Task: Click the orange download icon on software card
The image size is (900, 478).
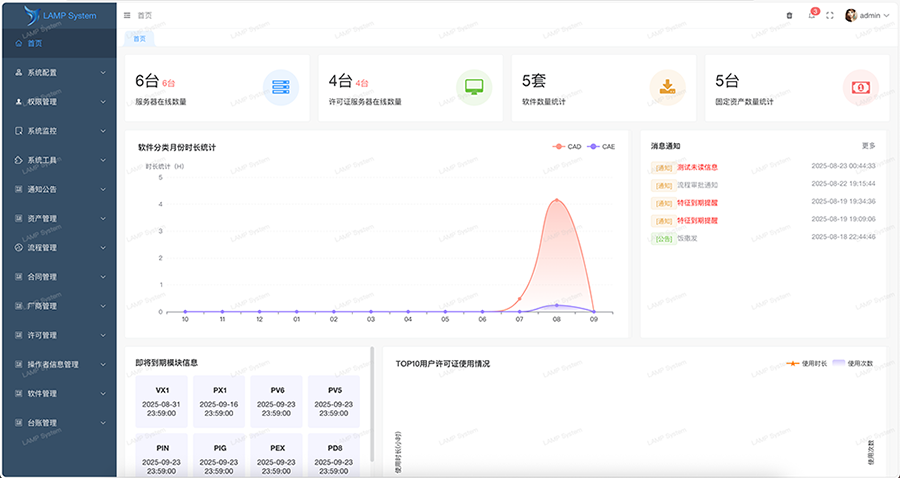Action: click(668, 88)
